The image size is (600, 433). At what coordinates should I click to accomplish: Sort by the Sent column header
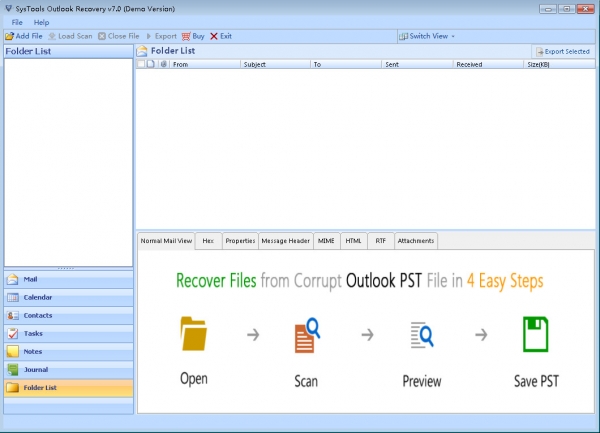[417, 64]
